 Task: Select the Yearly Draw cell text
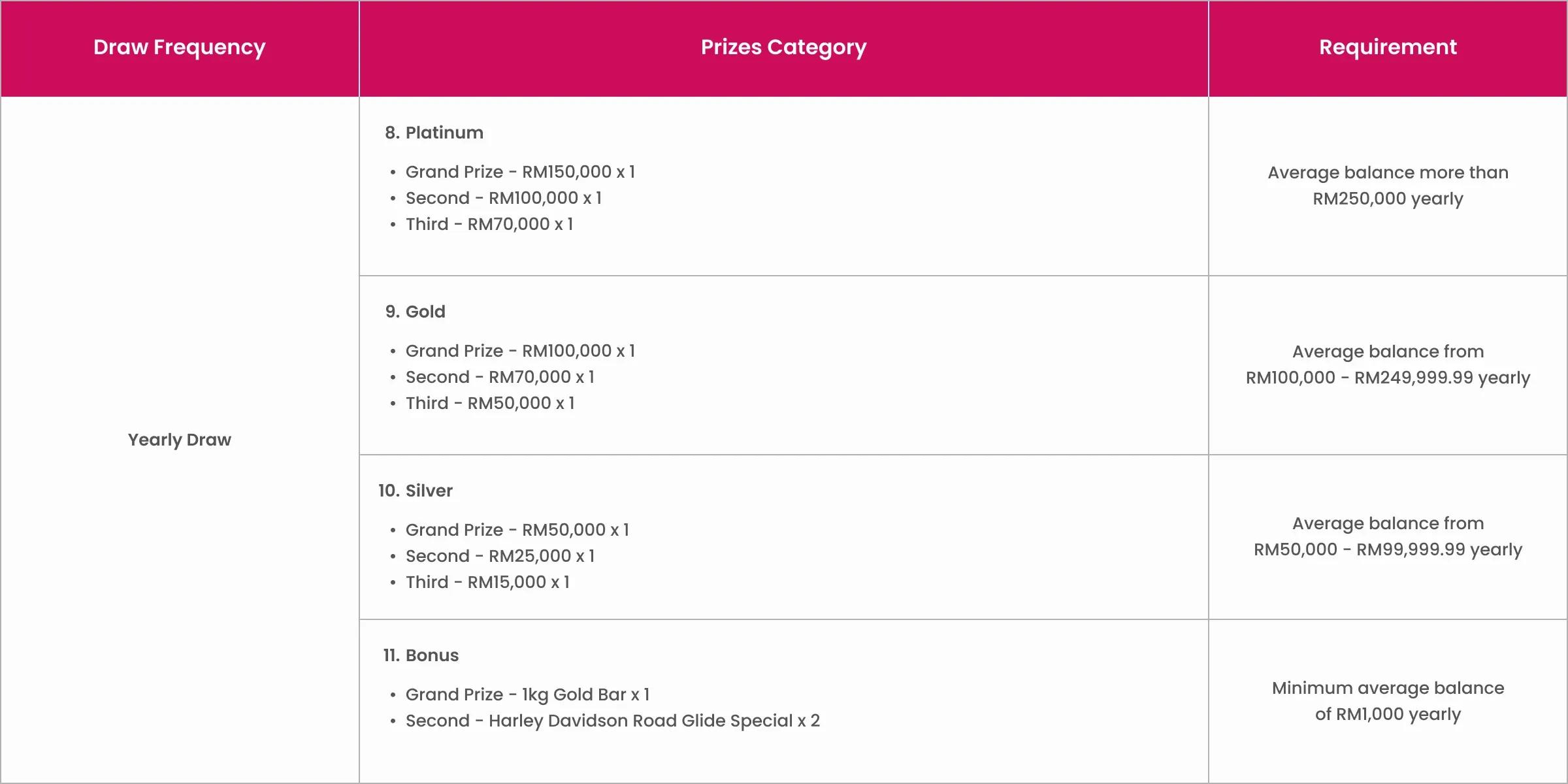point(180,440)
